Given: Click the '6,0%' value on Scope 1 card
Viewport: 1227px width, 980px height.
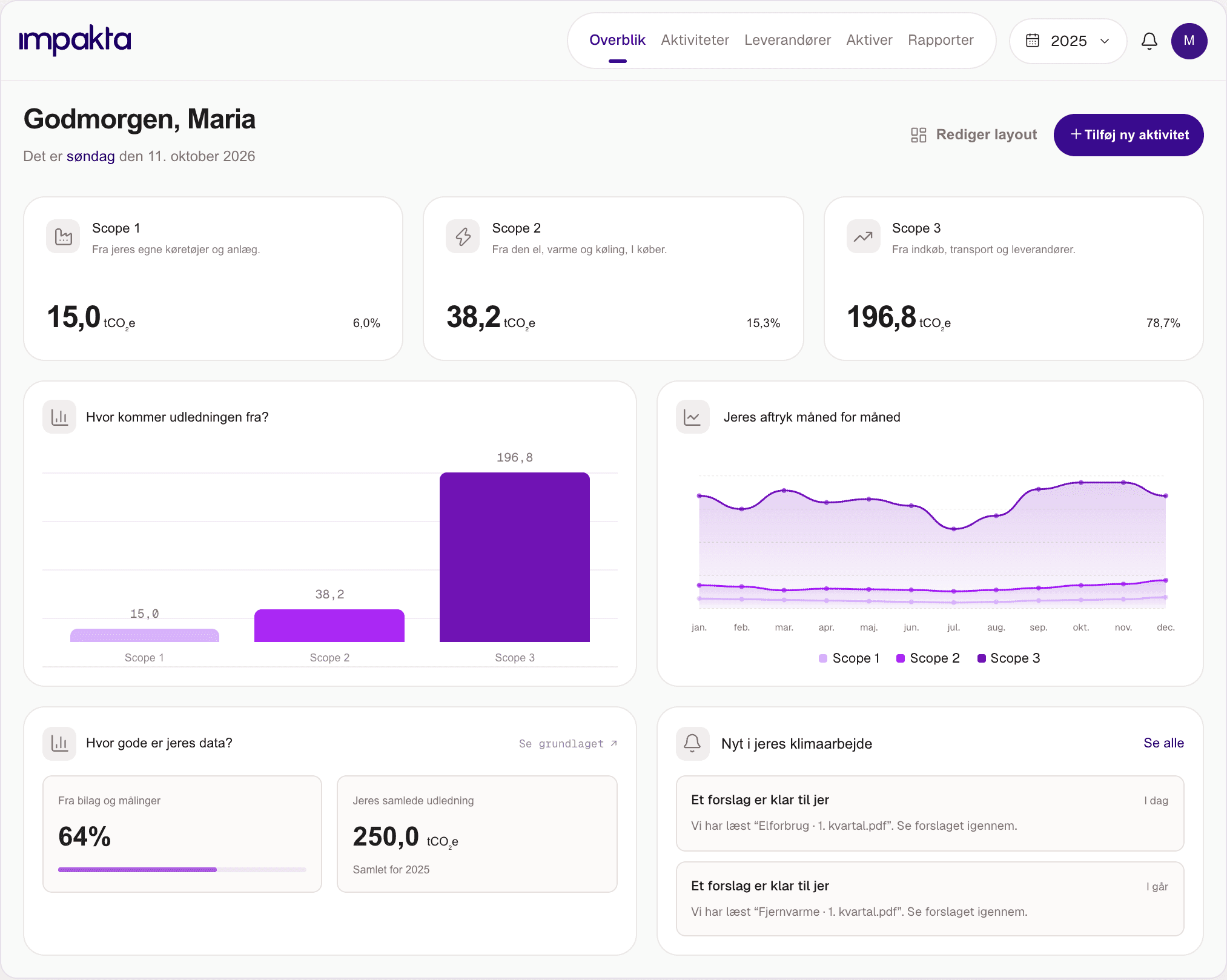Looking at the screenshot, I should 366,323.
